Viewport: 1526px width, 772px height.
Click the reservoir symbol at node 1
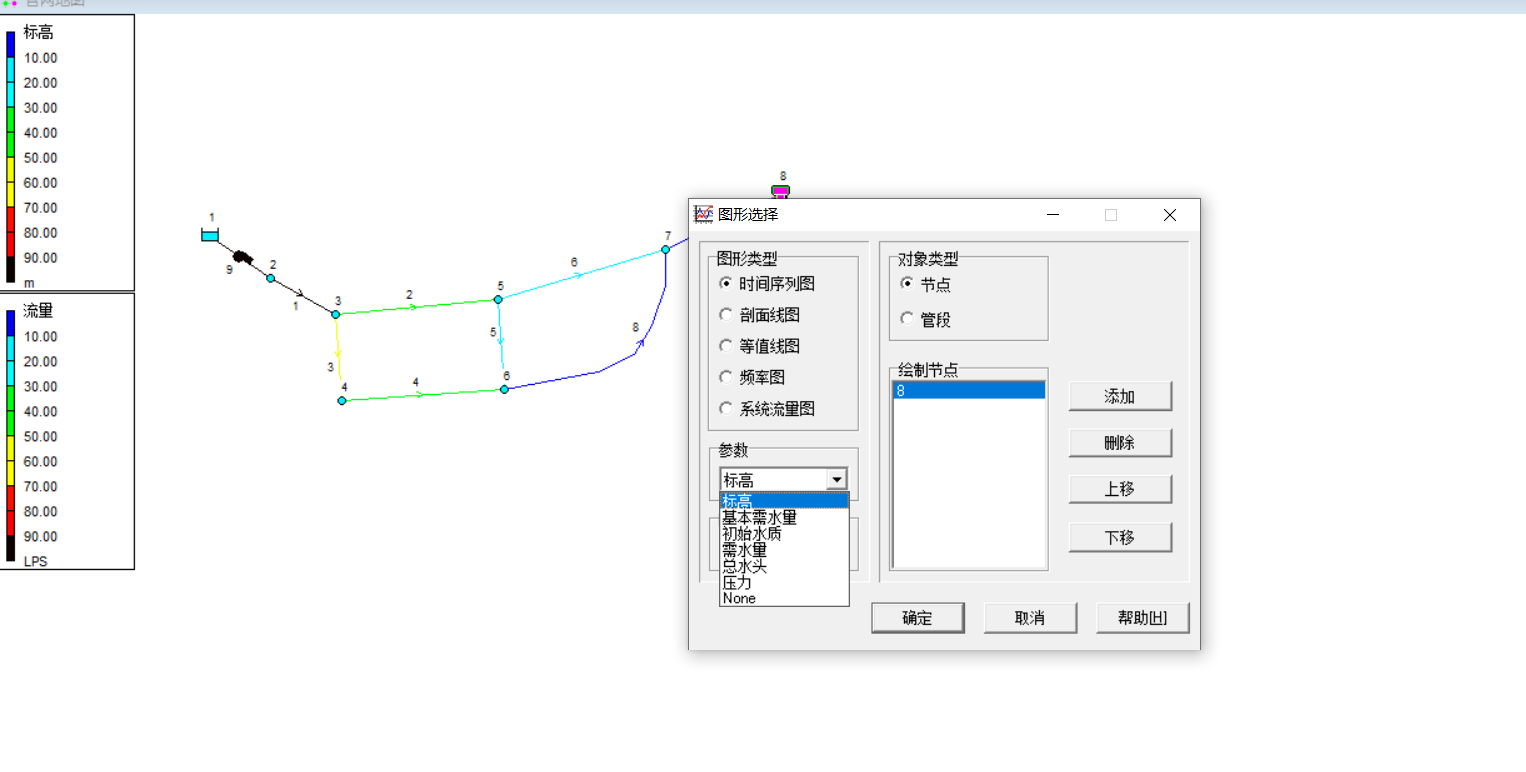tap(210, 234)
